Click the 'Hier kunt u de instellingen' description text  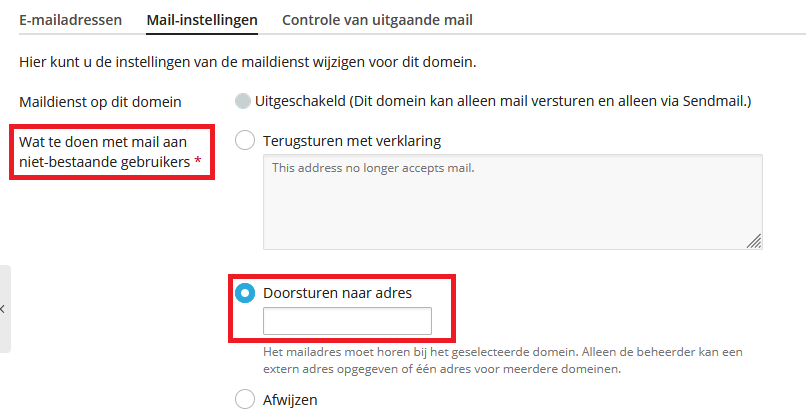[248, 62]
